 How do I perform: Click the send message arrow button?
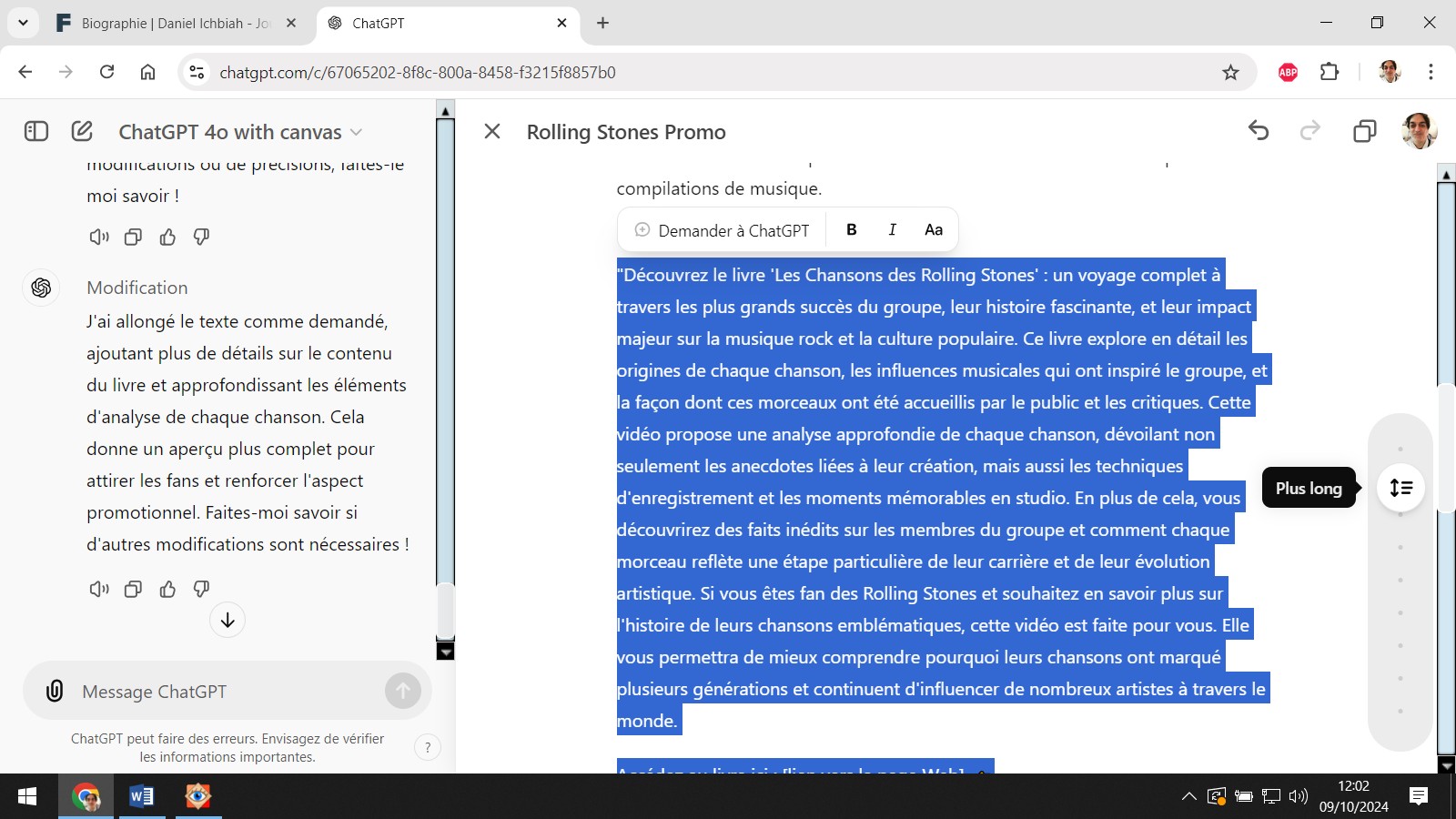pos(403,691)
